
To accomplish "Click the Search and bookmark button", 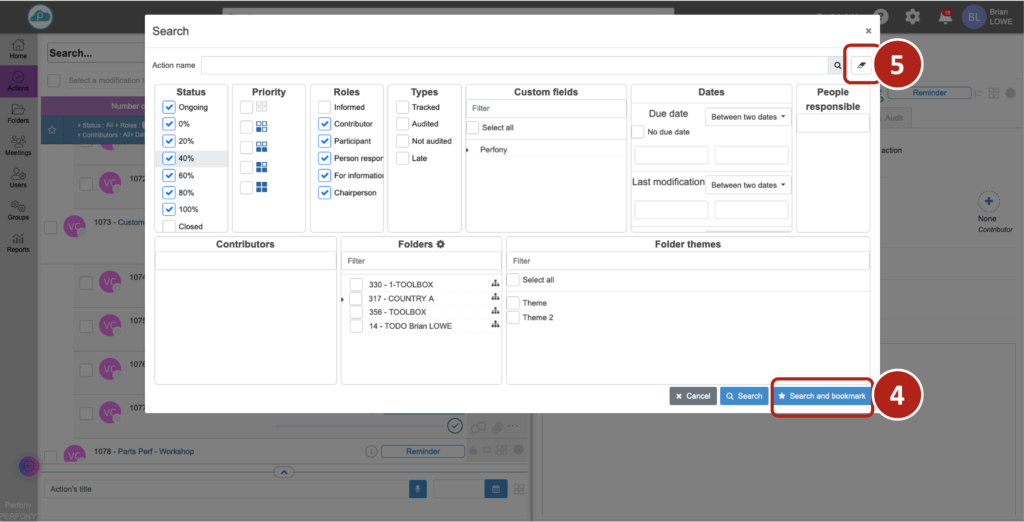I will tap(821, 396).
